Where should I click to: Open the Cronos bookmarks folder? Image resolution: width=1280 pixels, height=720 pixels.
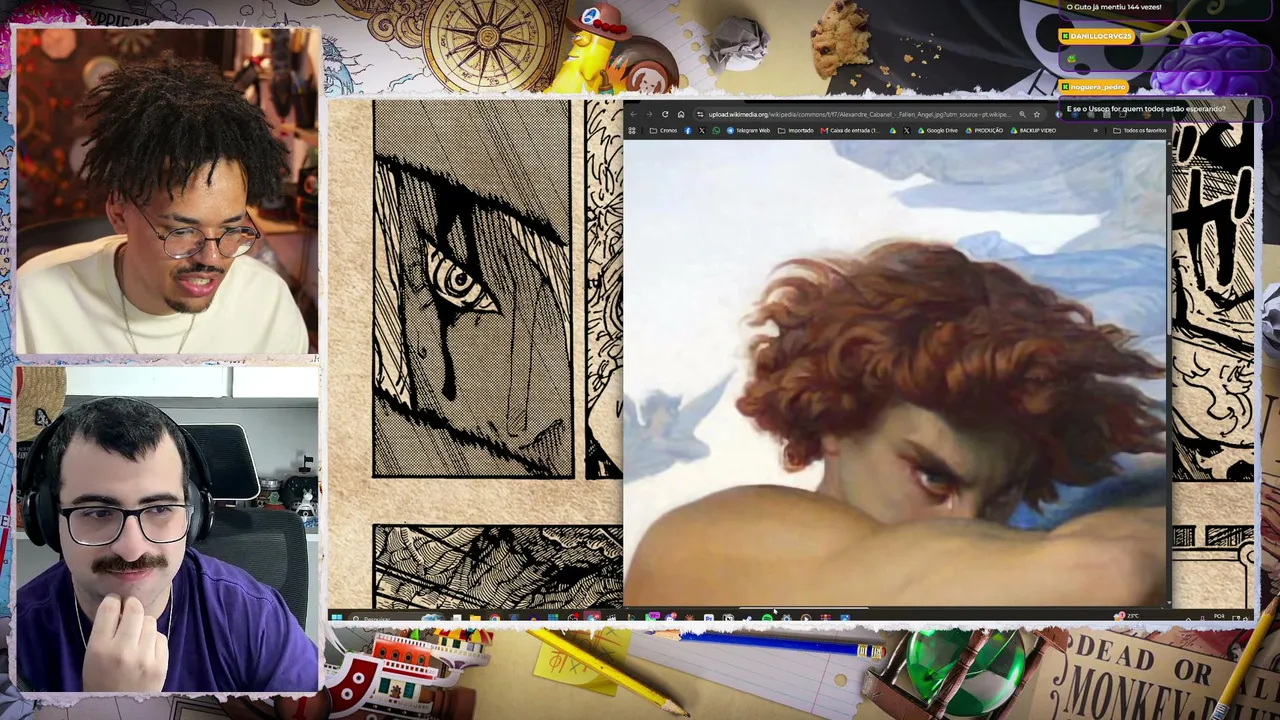coord(663,131)
